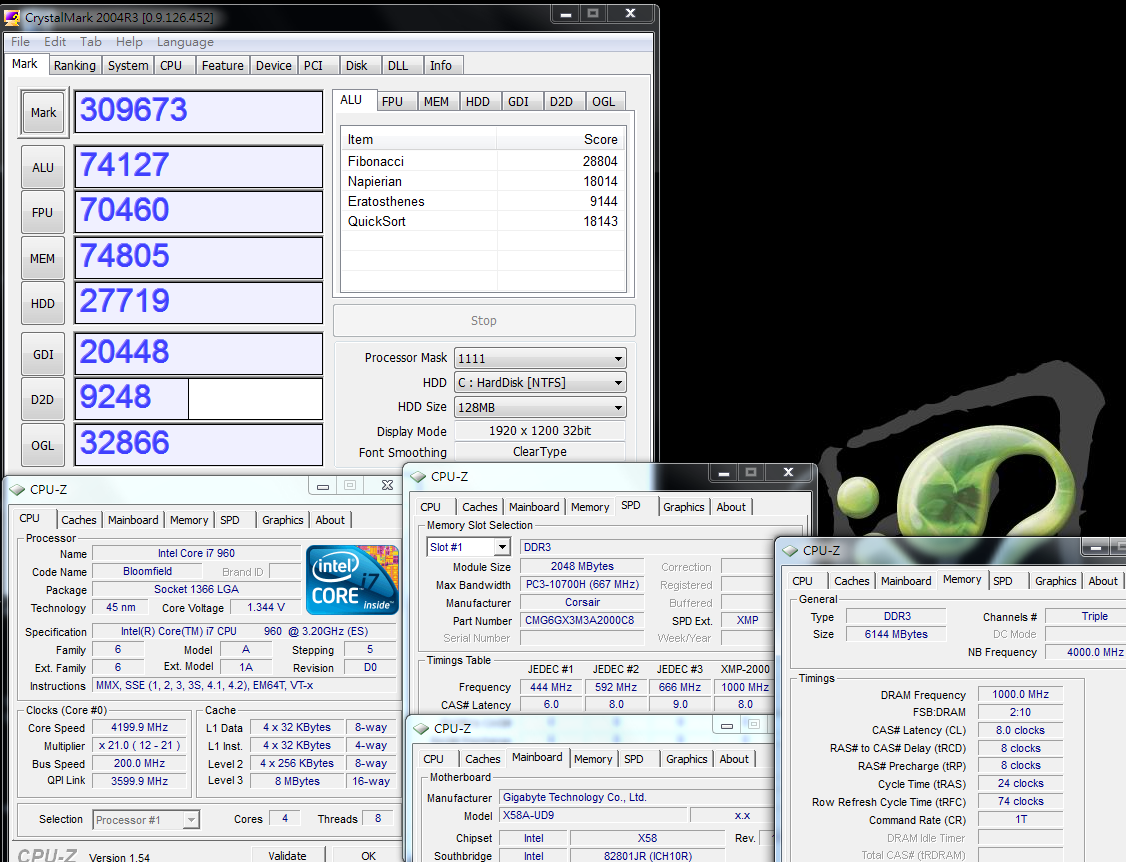Open the HDD Size 128MB dropdown
1126x862 pixels.
[540, 407]
